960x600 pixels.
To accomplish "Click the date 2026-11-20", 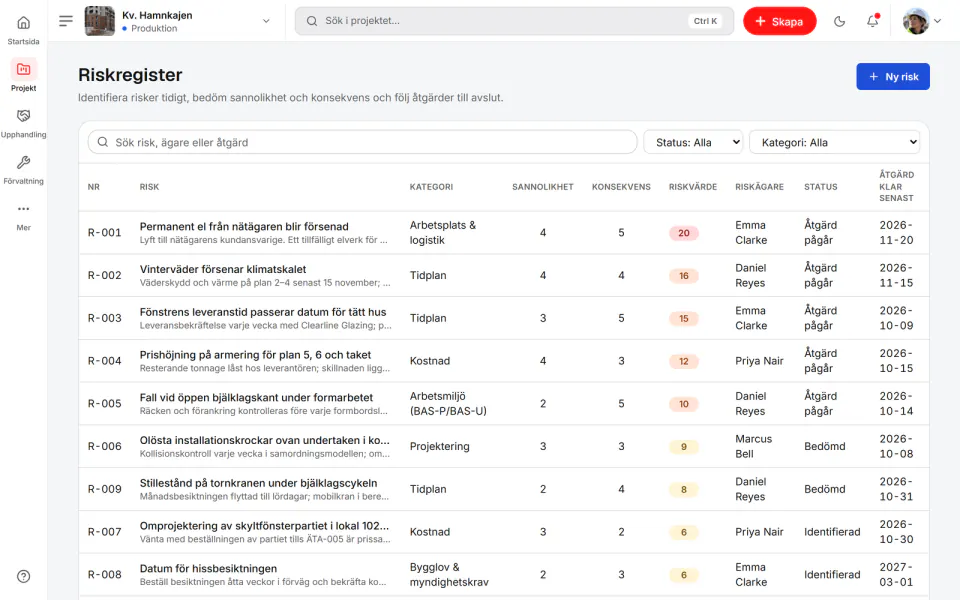I will coord(896,233).
